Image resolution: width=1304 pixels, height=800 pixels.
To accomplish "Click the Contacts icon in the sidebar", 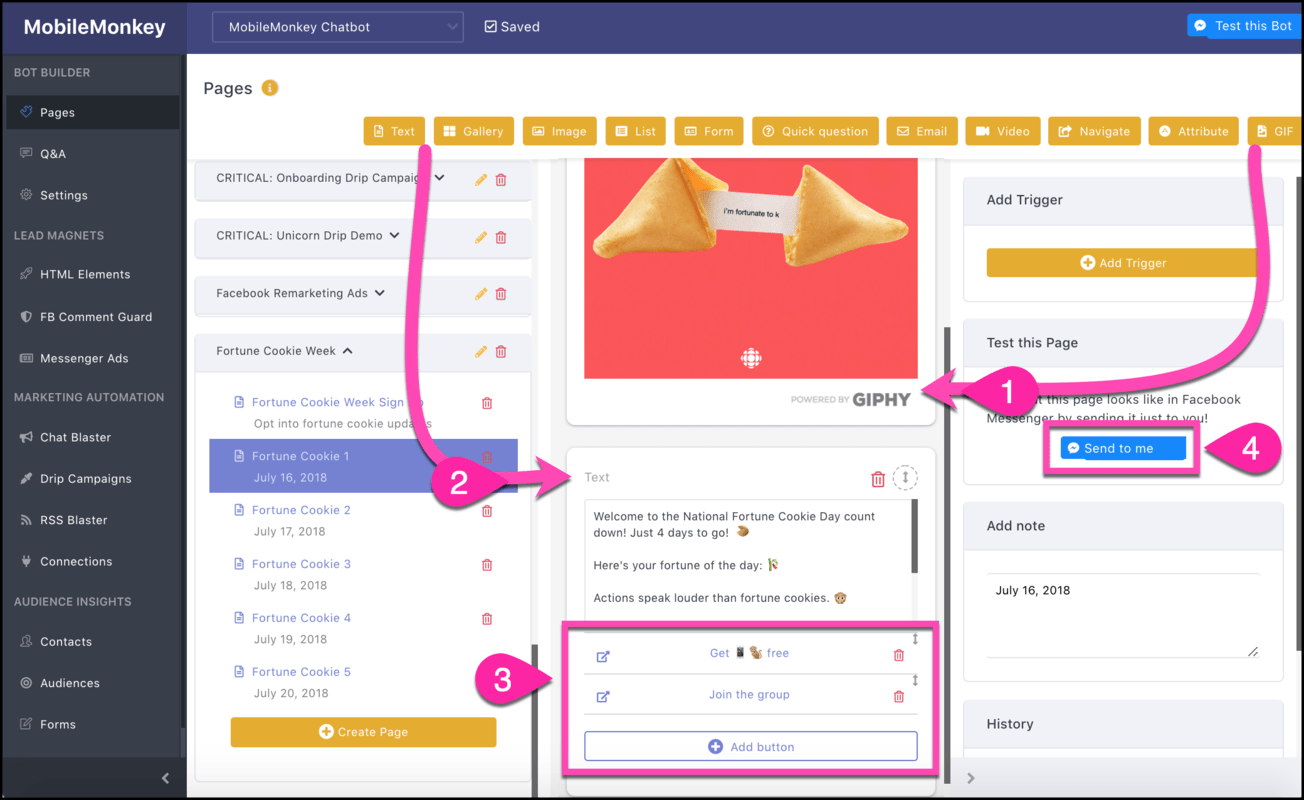I will (26, 642).
